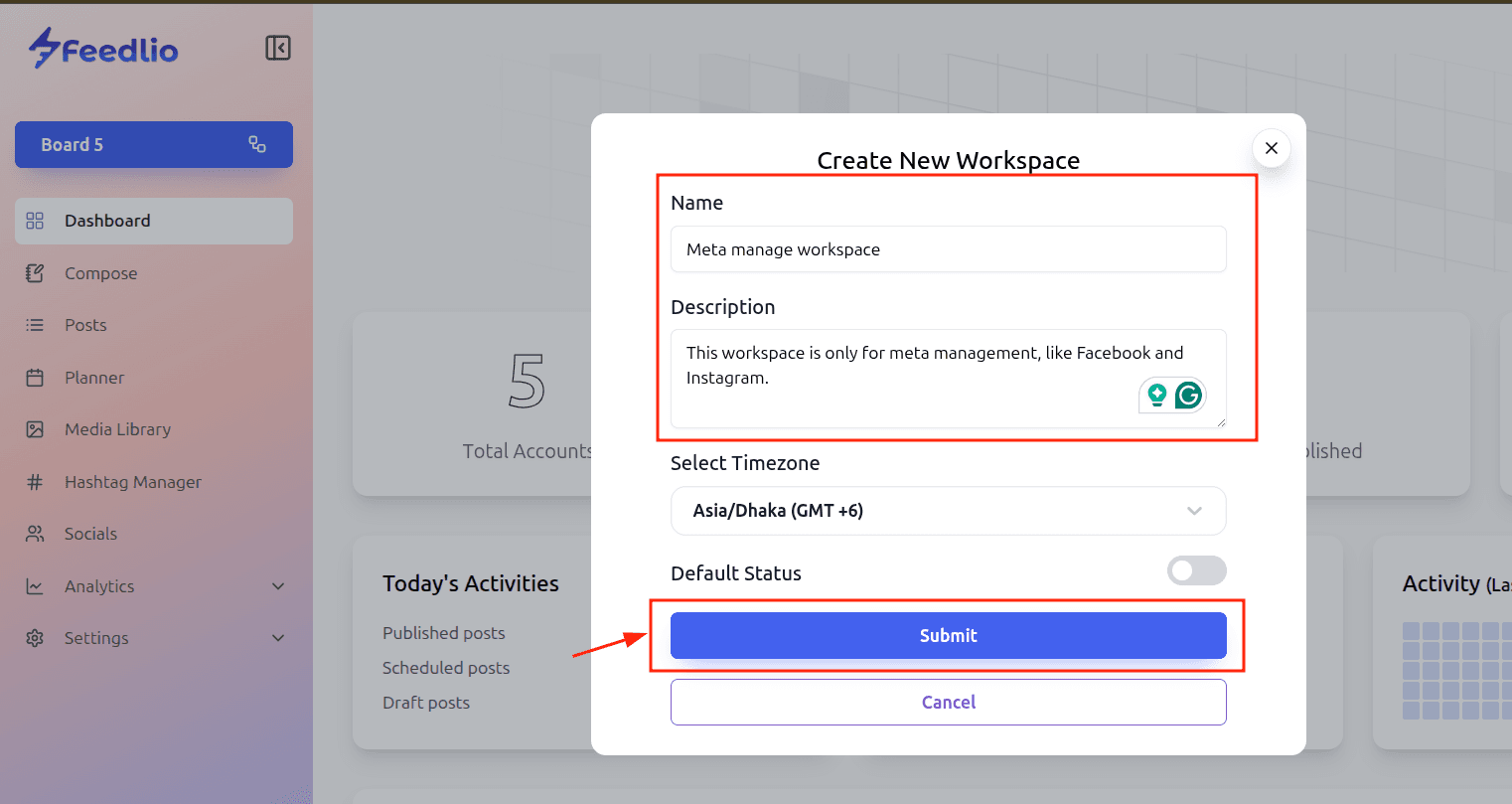This screenshot has height=804, width=1512.
Task: Open the Select Timezone dropdown
Action: (x=948, y=511)
